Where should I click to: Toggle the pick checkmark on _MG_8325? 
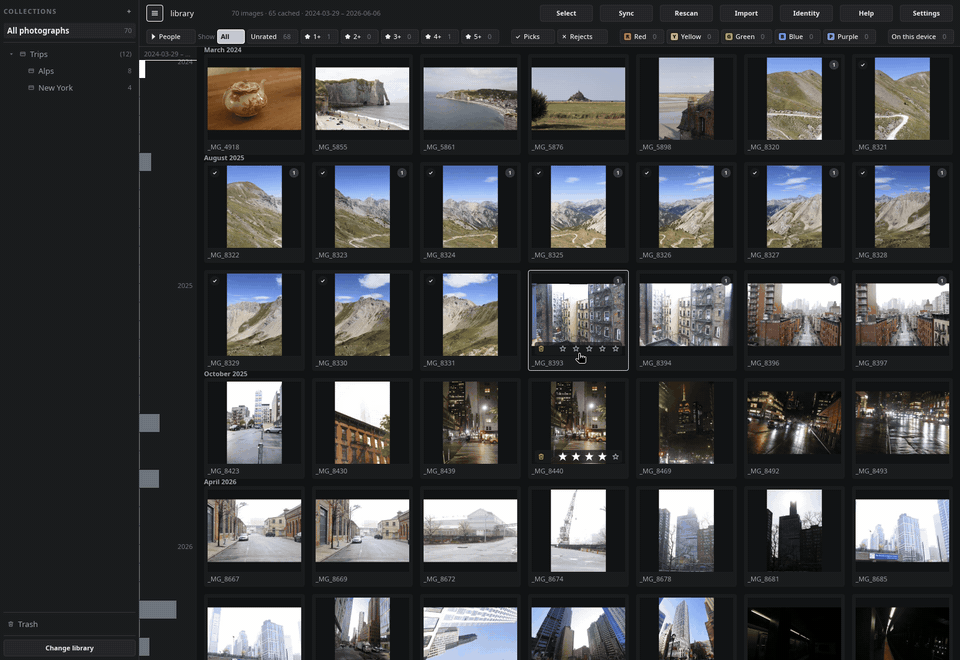(539, 173)
